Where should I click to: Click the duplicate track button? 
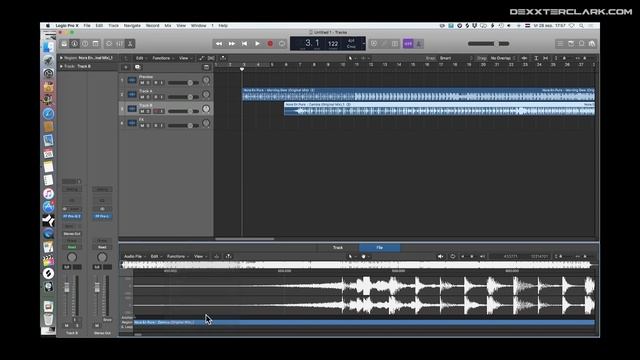click(x=138, y=67)
